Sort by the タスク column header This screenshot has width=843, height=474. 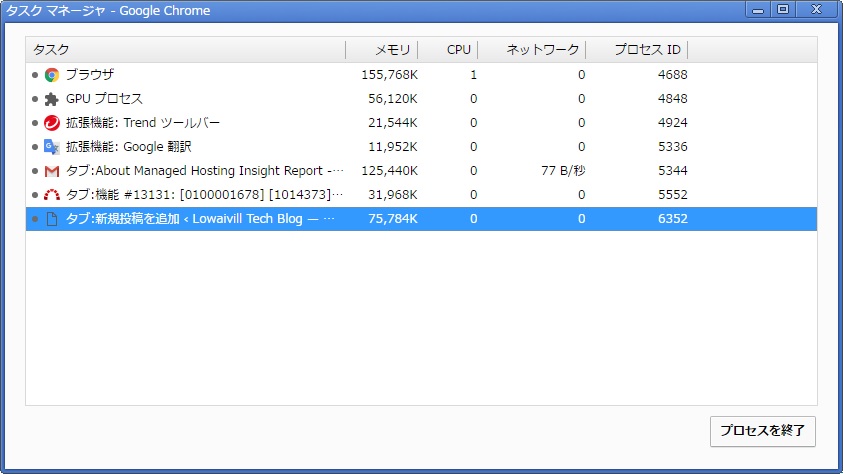coord(185,50)
